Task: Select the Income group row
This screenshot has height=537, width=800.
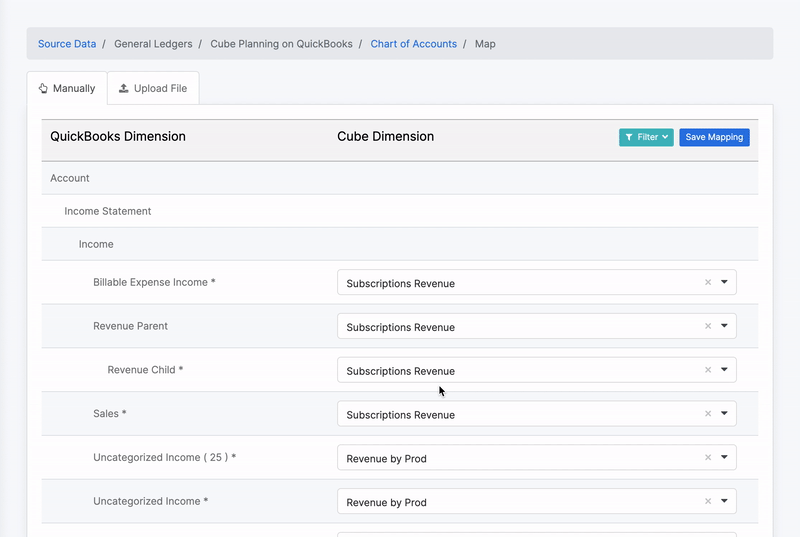Action: tap(399, 244)
